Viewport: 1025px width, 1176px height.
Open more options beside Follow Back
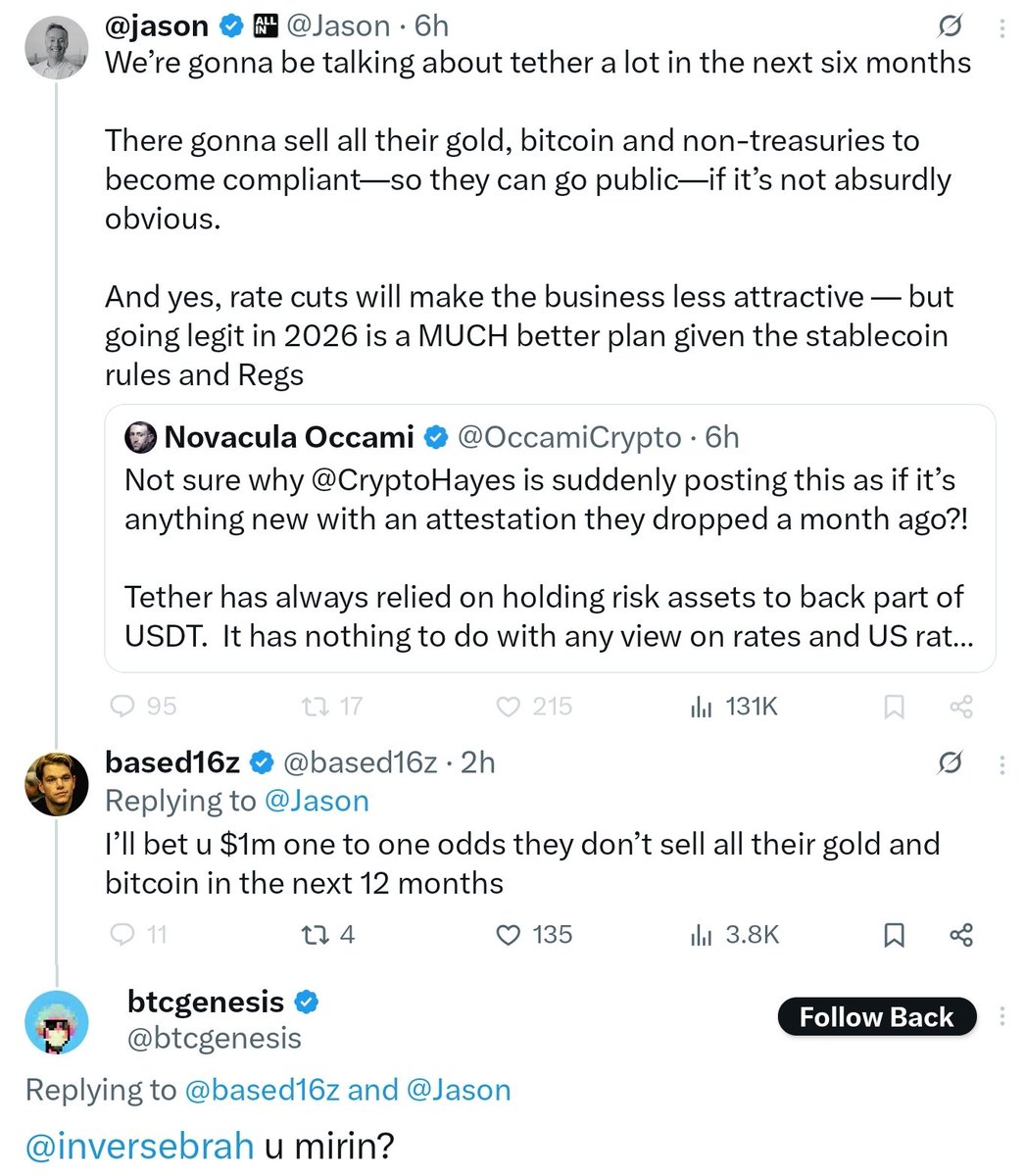[1001, 1017]
